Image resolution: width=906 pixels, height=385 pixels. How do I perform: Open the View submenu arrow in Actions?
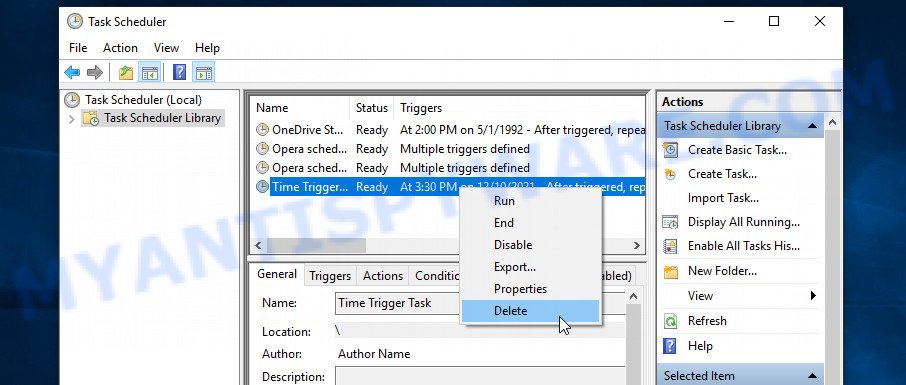813,295
